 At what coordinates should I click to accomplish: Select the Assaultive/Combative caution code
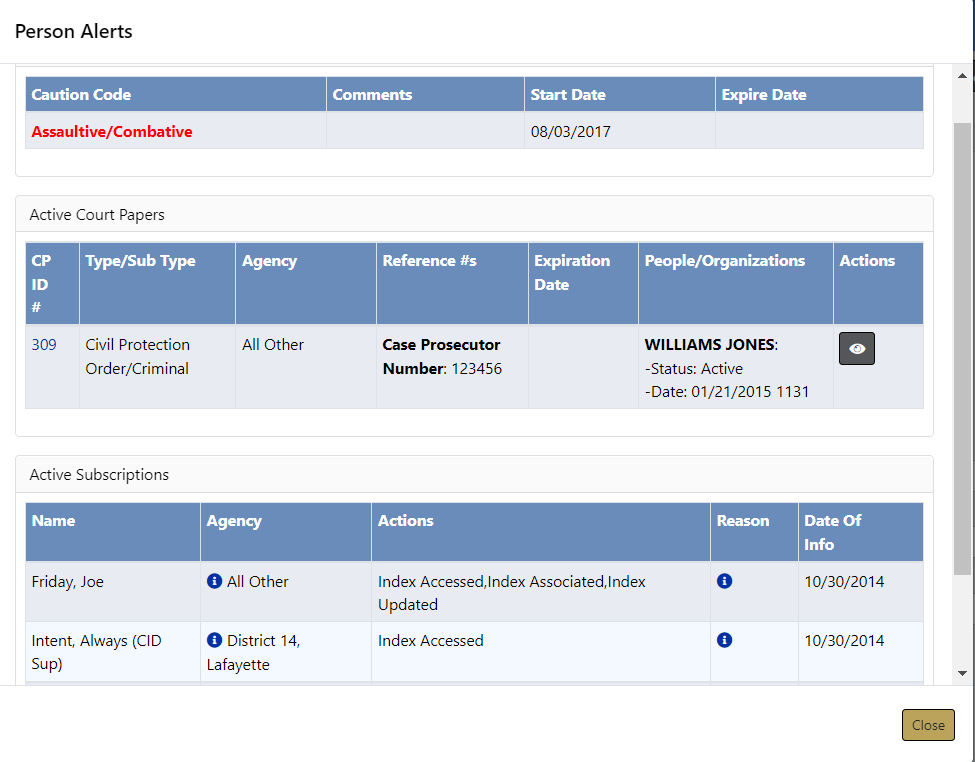[112, 131]
